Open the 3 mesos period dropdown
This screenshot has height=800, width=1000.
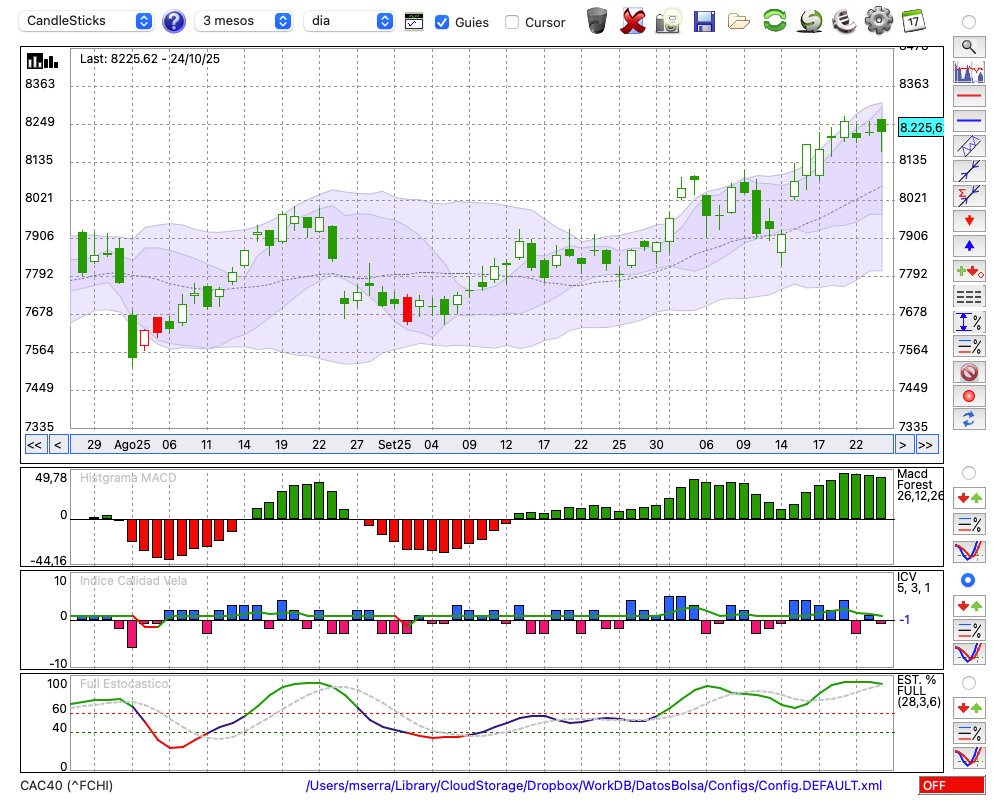point(244,21)
